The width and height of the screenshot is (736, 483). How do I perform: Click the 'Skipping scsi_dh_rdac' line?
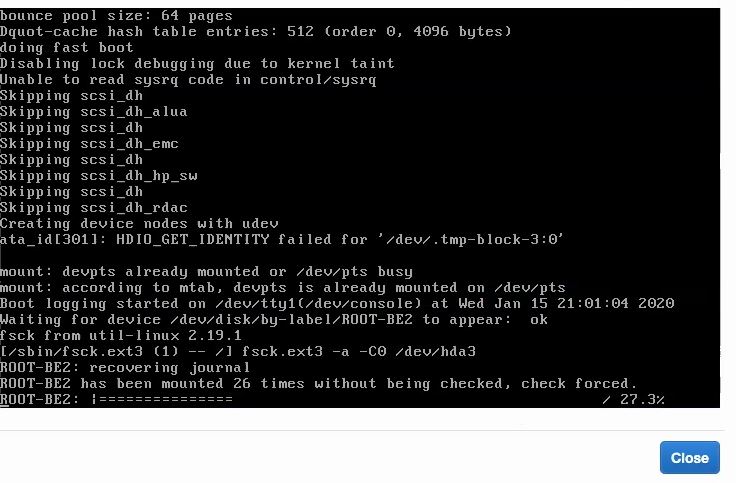pos(94,207)
